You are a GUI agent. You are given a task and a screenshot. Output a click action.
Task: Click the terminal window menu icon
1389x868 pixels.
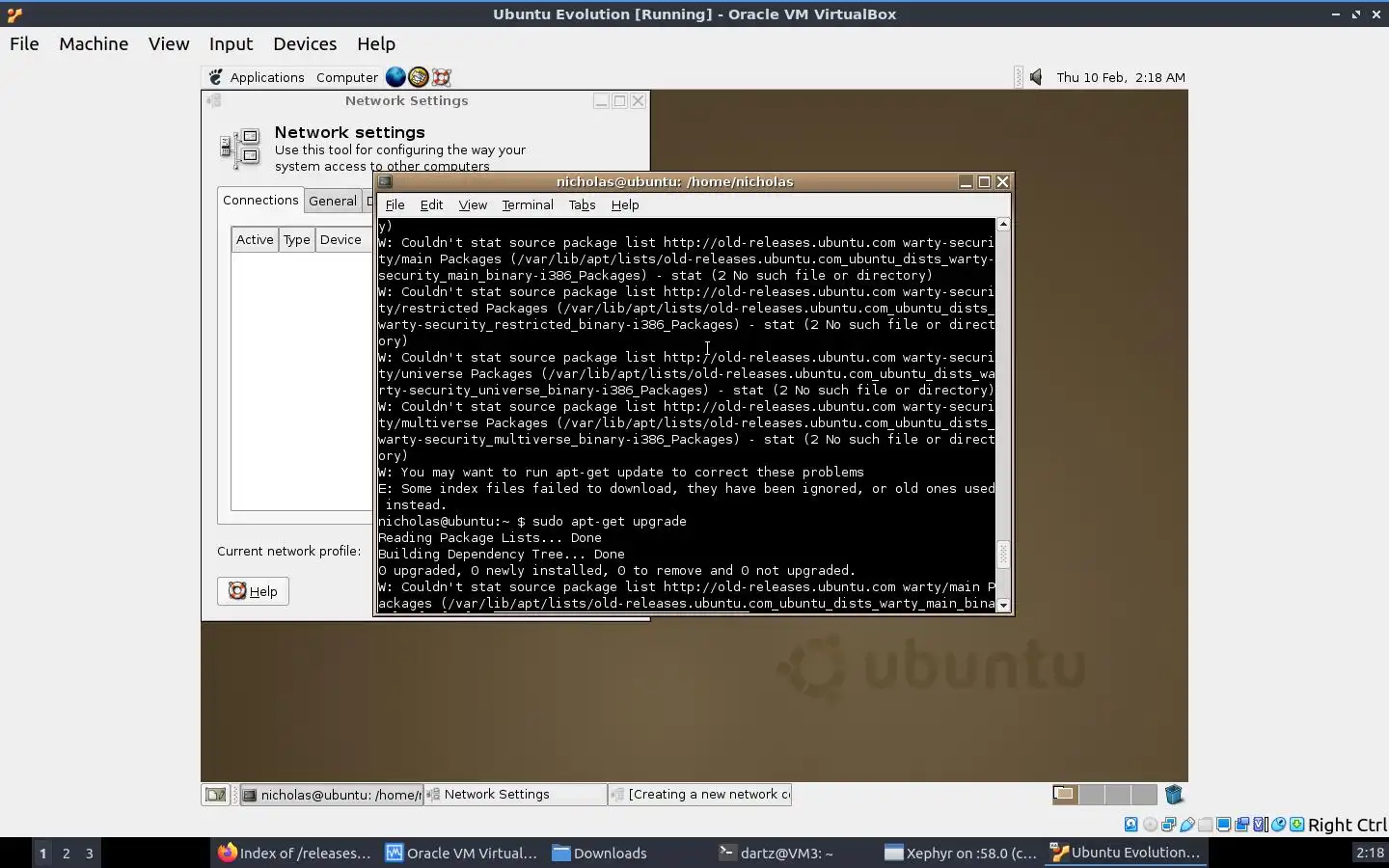[385, 181]
